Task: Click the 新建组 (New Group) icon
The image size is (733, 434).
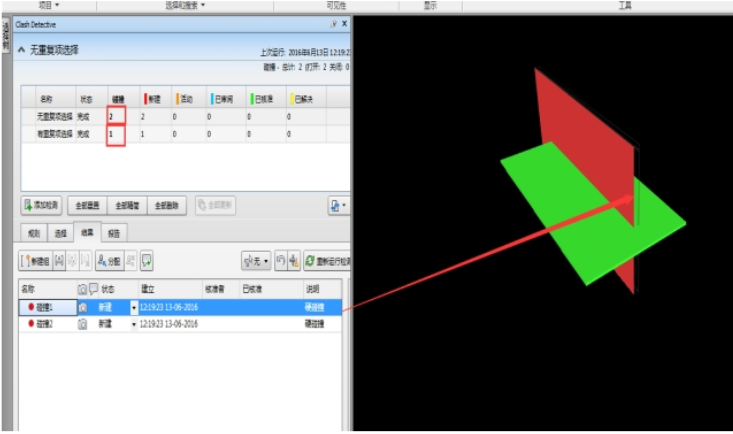Action: tap(36, 261)
